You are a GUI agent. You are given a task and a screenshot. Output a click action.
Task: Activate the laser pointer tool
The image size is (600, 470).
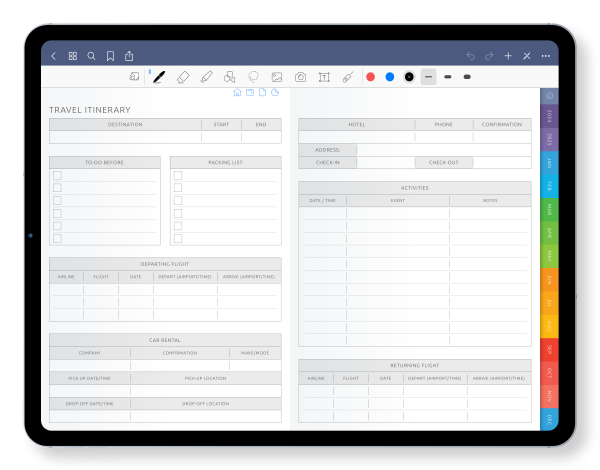(347, 77)
